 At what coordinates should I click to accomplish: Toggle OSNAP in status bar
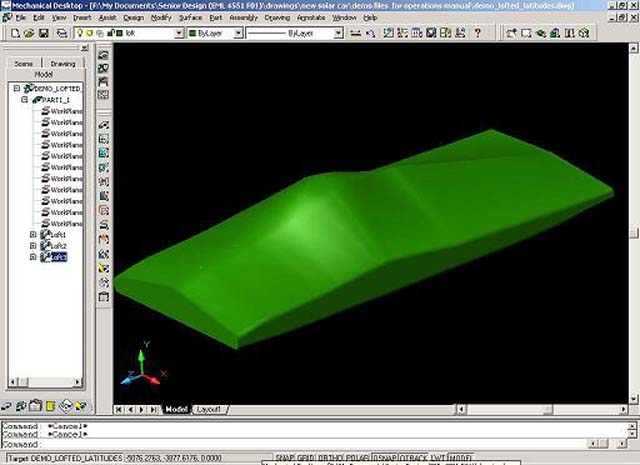(x=385, y=458)
